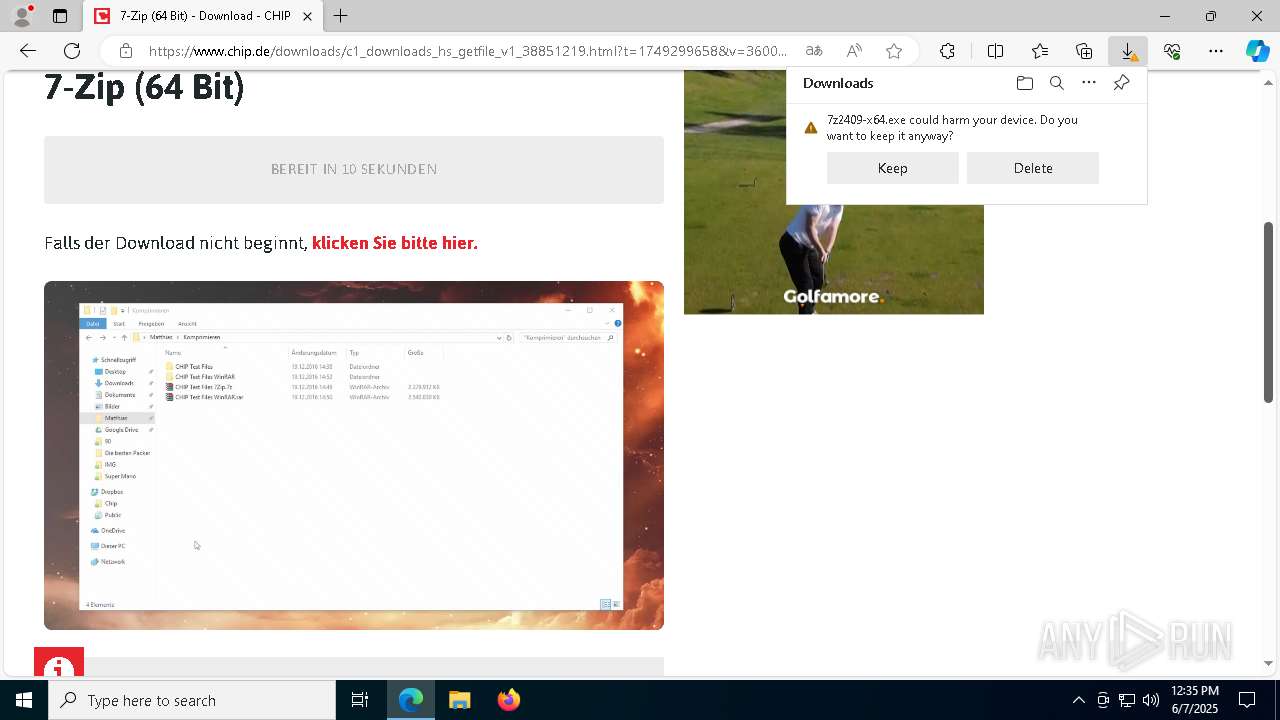Open File Explorer from the taskbar
This screenshot has width=1280, height=720.
460,700
